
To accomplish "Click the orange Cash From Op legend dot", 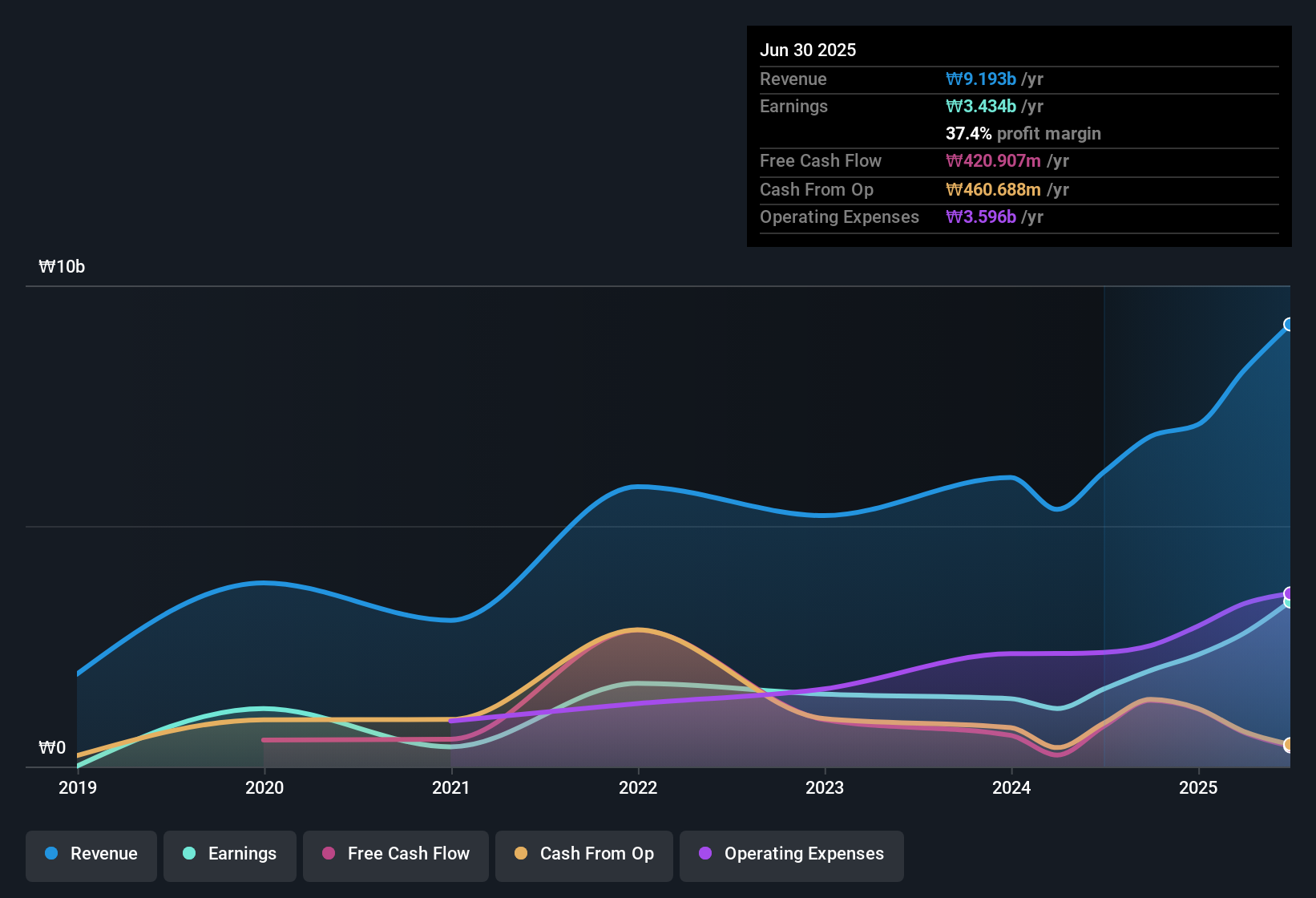I will [520, 854].
